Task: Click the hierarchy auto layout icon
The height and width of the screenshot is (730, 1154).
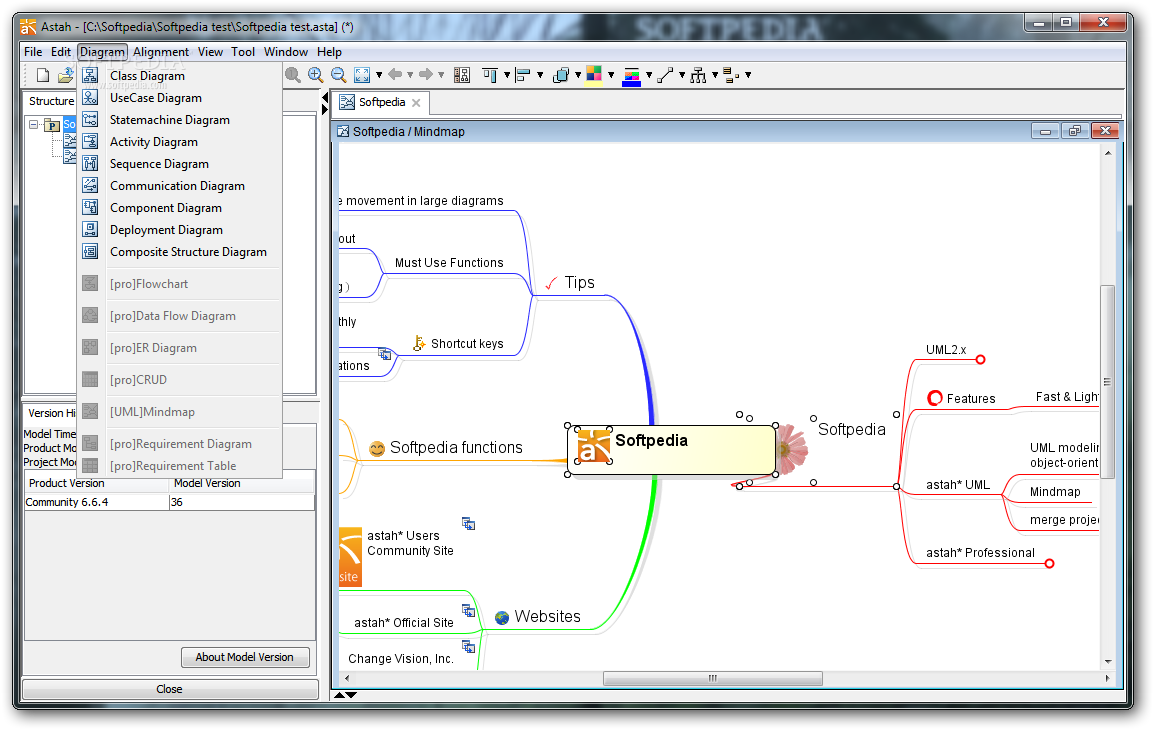Action: pyautogui.click(x=698, y=75)
